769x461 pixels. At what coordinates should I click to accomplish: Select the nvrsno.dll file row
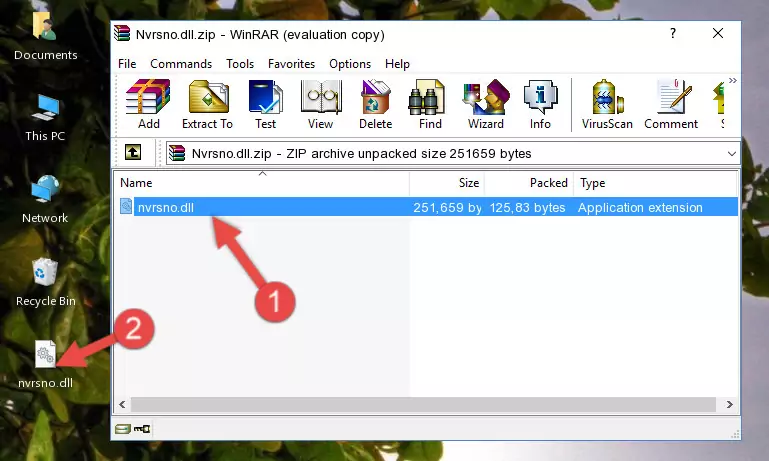click(x=427, y=207)
